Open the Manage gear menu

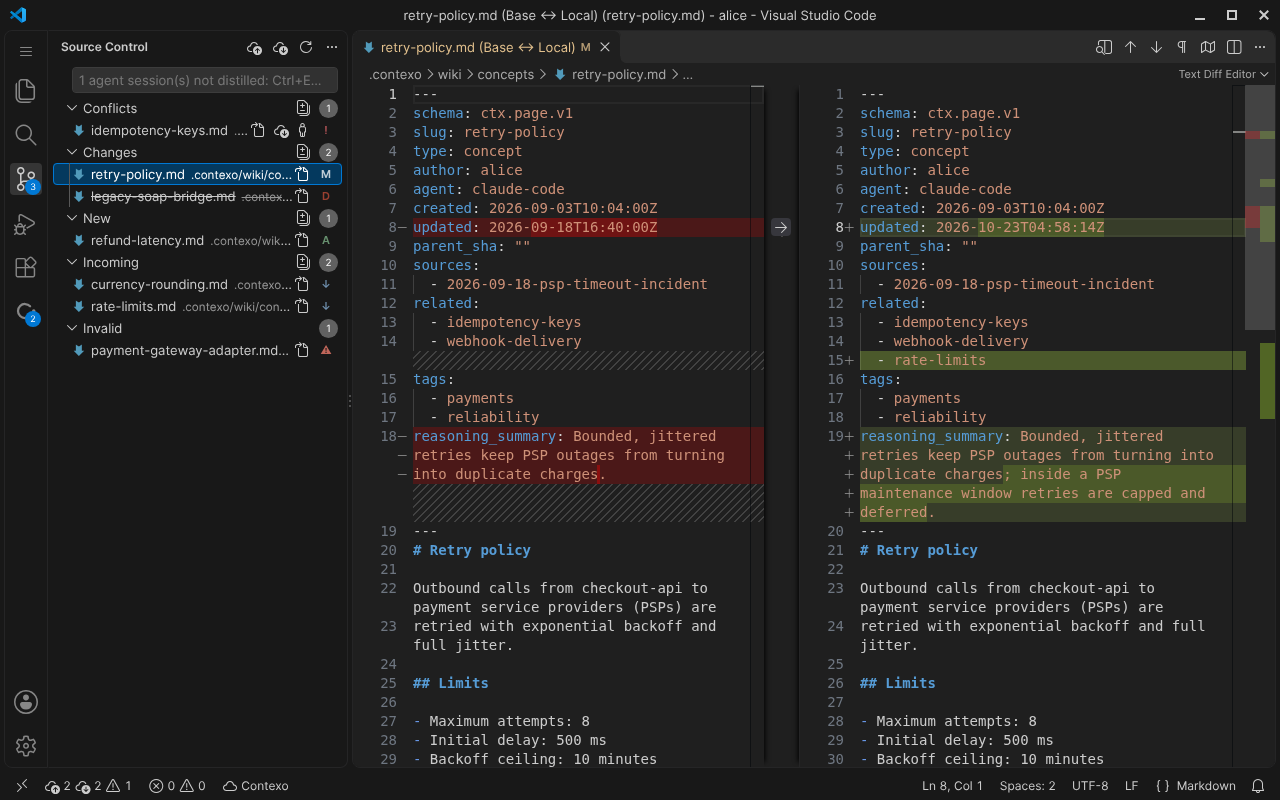26,746
